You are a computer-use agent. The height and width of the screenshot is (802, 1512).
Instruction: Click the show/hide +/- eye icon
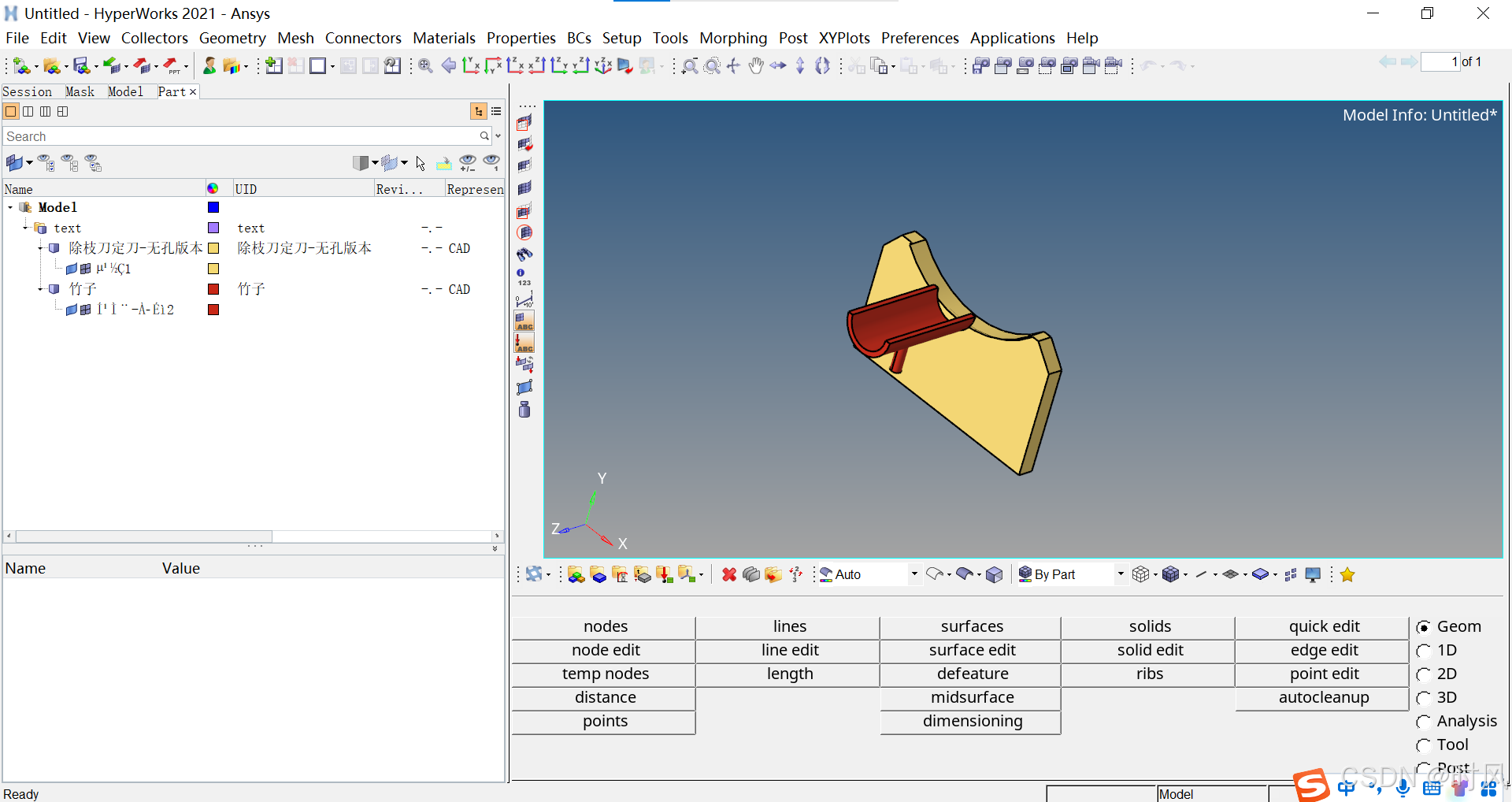(x=468, y=163)
